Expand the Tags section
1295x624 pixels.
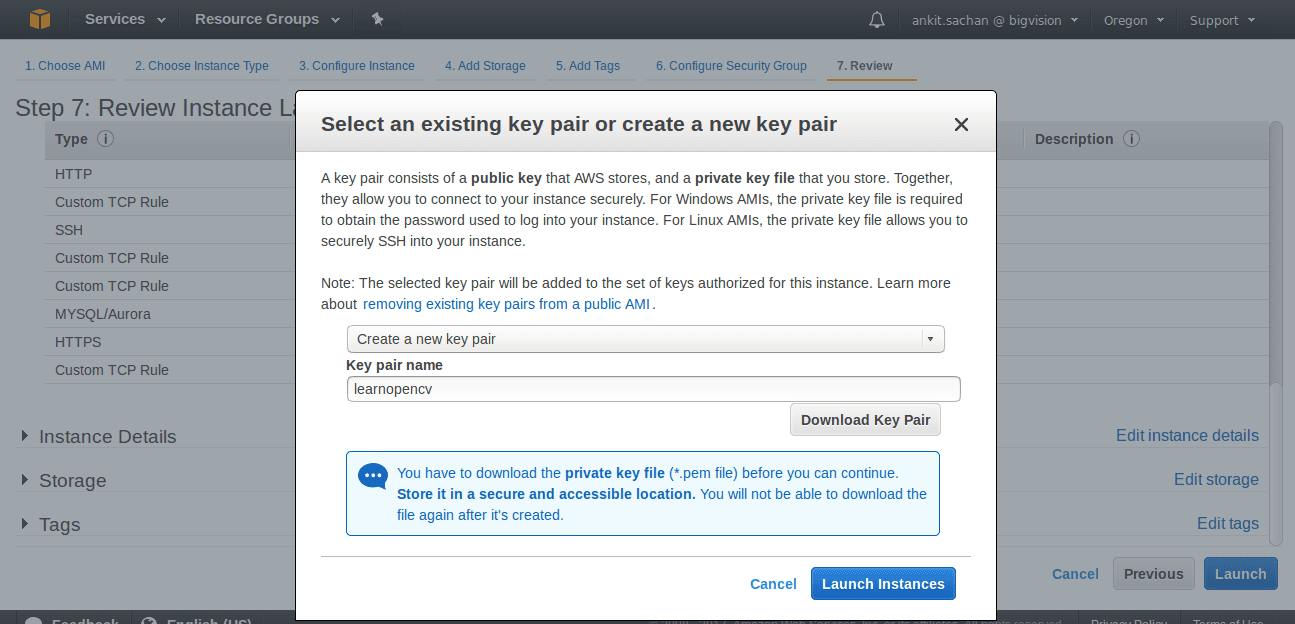50,525
